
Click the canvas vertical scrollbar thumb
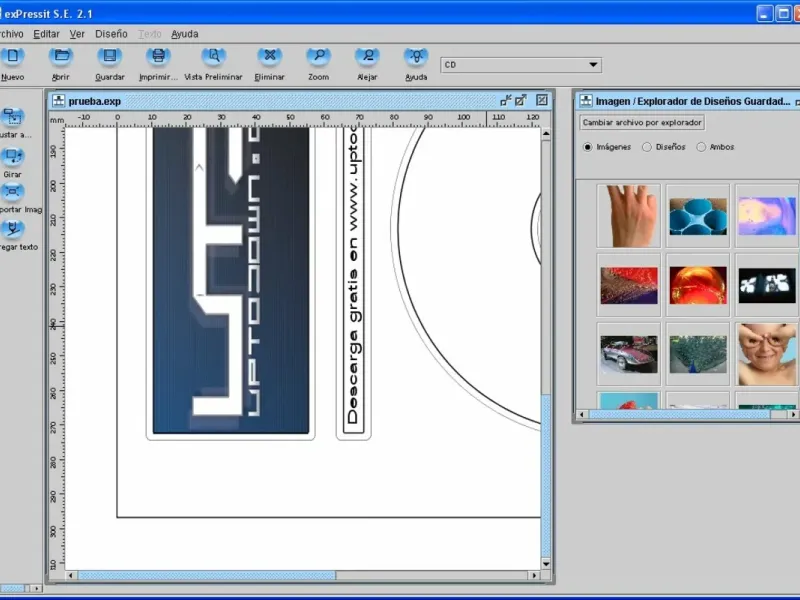546,476
